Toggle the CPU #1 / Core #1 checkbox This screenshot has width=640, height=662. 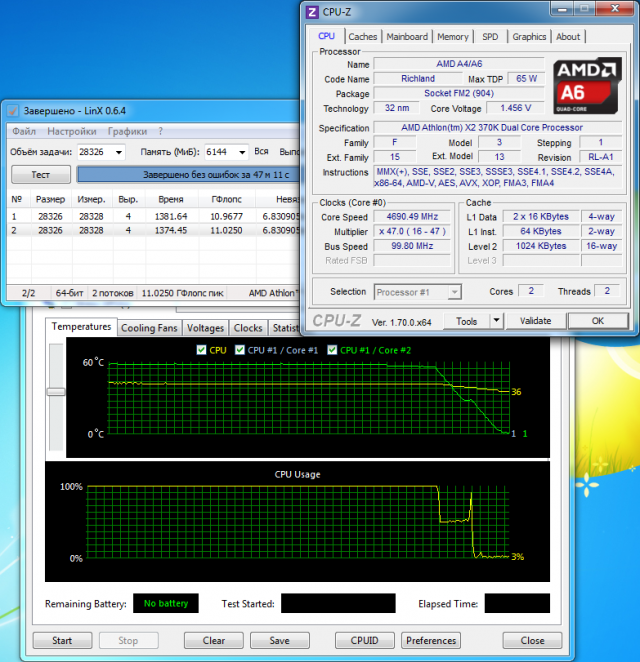(x=240, y=350)
